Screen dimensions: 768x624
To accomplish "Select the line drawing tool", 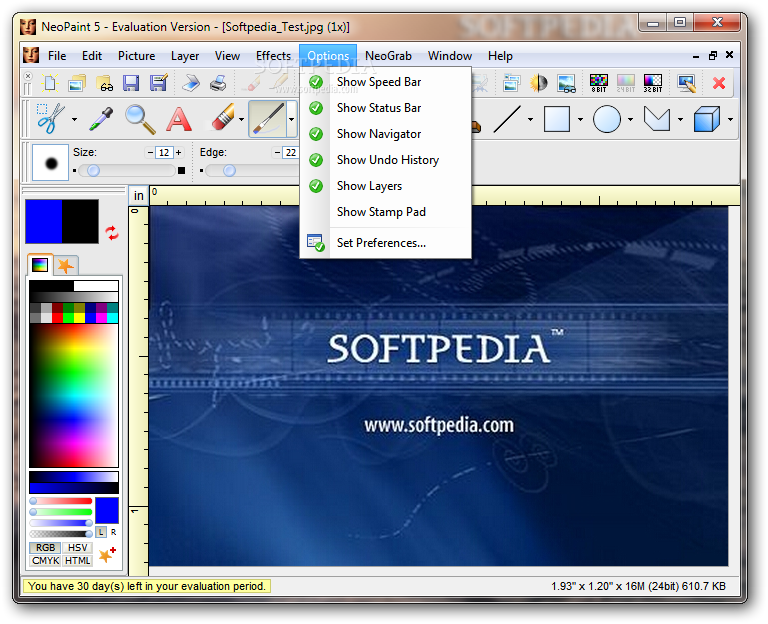I will click(507, 119).
